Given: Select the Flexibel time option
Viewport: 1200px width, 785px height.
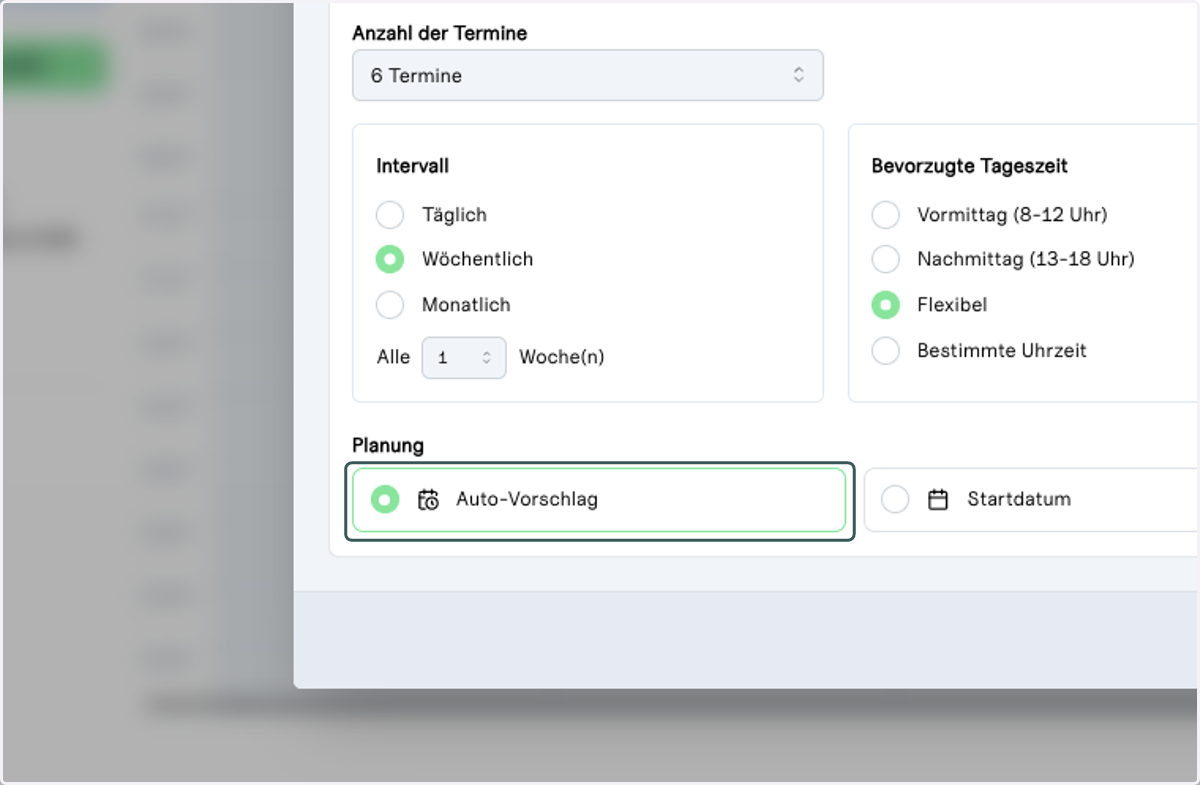Looking at the screenshot, I should [x=885, y=305].
